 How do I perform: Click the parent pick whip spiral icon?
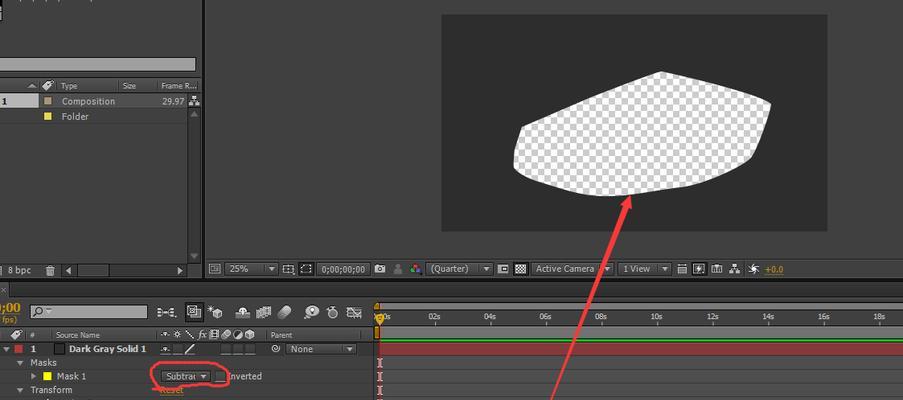[276, 349]
